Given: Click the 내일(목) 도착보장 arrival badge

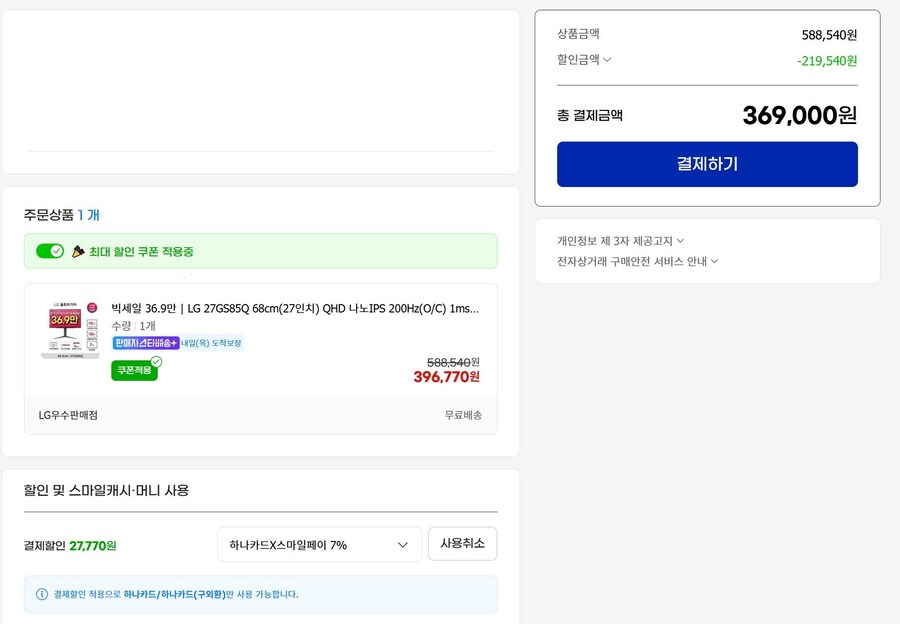Looking at the screenshot, I should pyautogui.click(x=210, y=344).
